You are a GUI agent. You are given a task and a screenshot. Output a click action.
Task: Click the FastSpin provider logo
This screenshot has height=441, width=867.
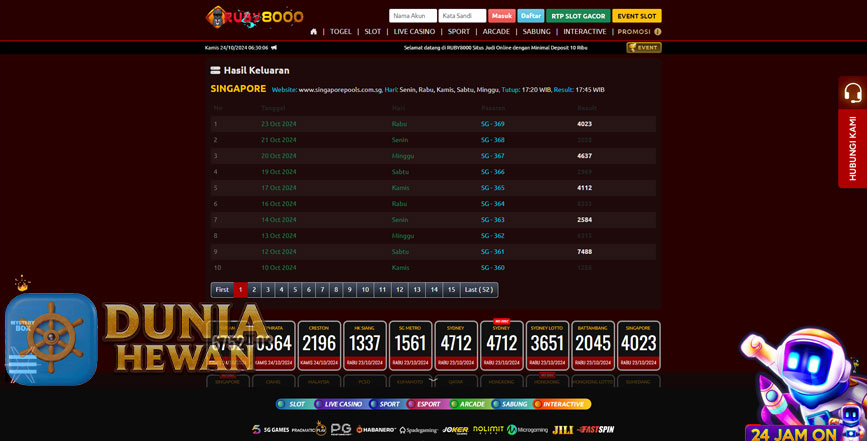pyautogui.click(x=596, y=429)
